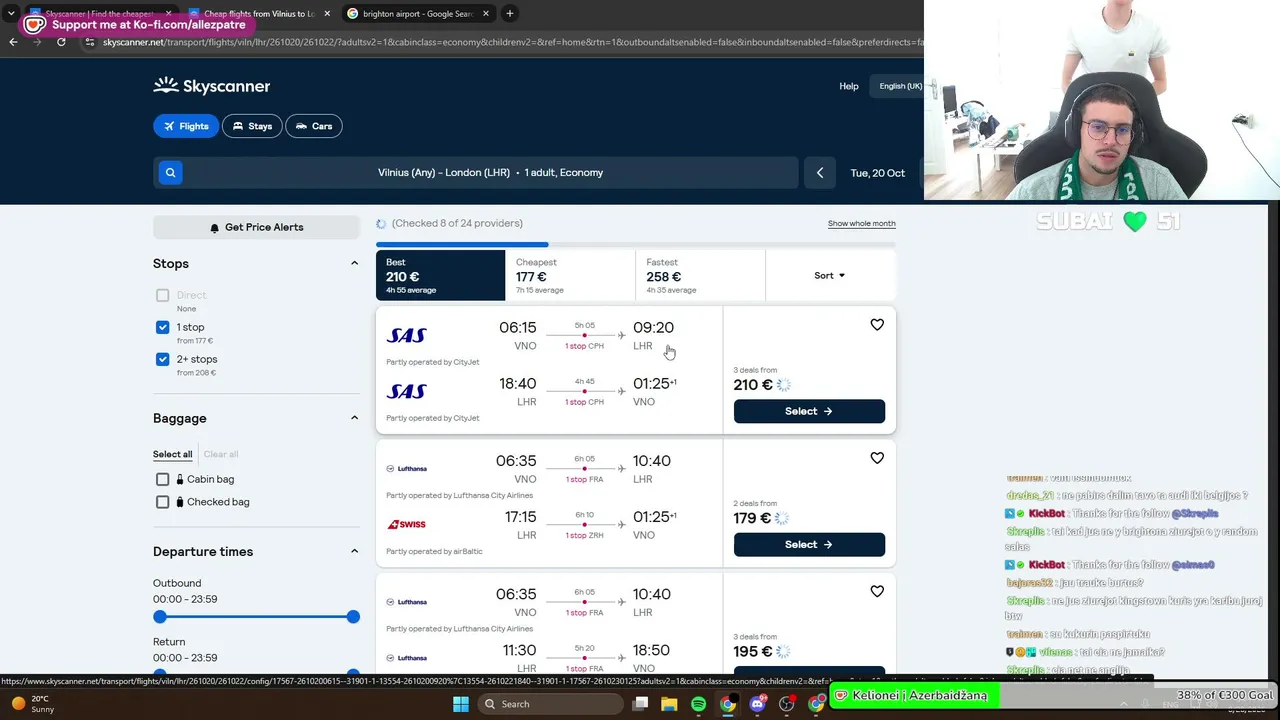
Task: Click the 1 stop ZRH label
Action: tap(584, 535)
